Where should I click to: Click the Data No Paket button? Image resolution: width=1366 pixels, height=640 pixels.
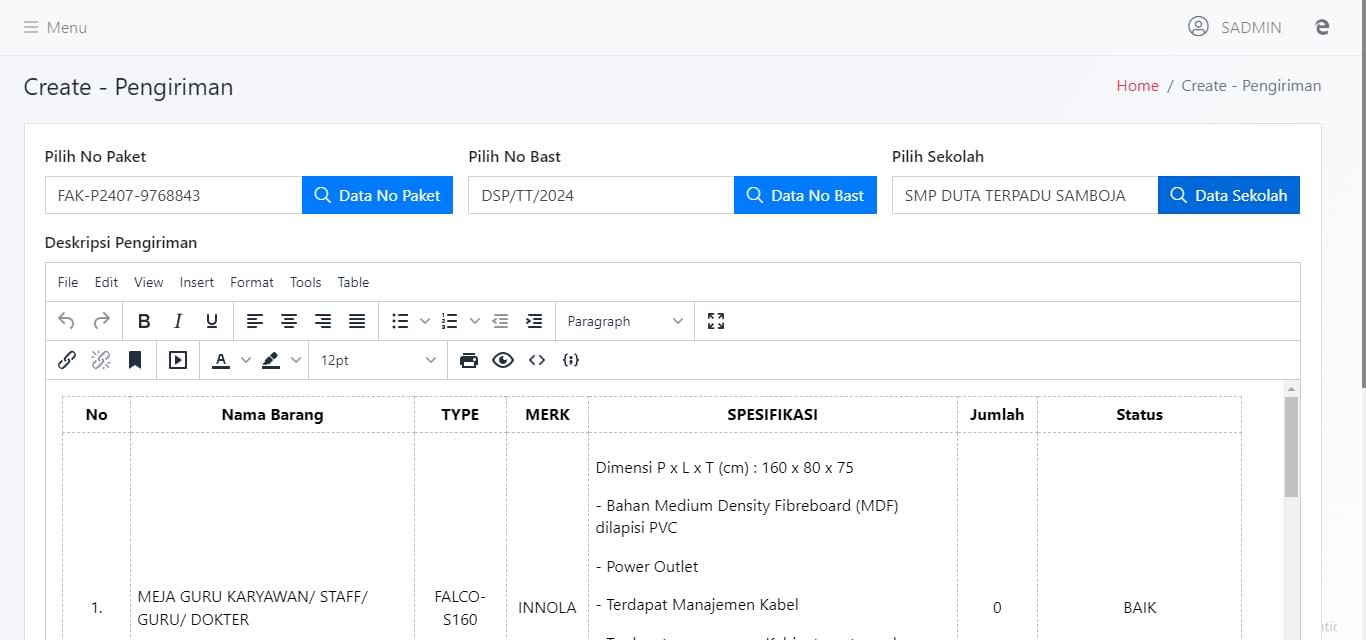pos(377,195)
